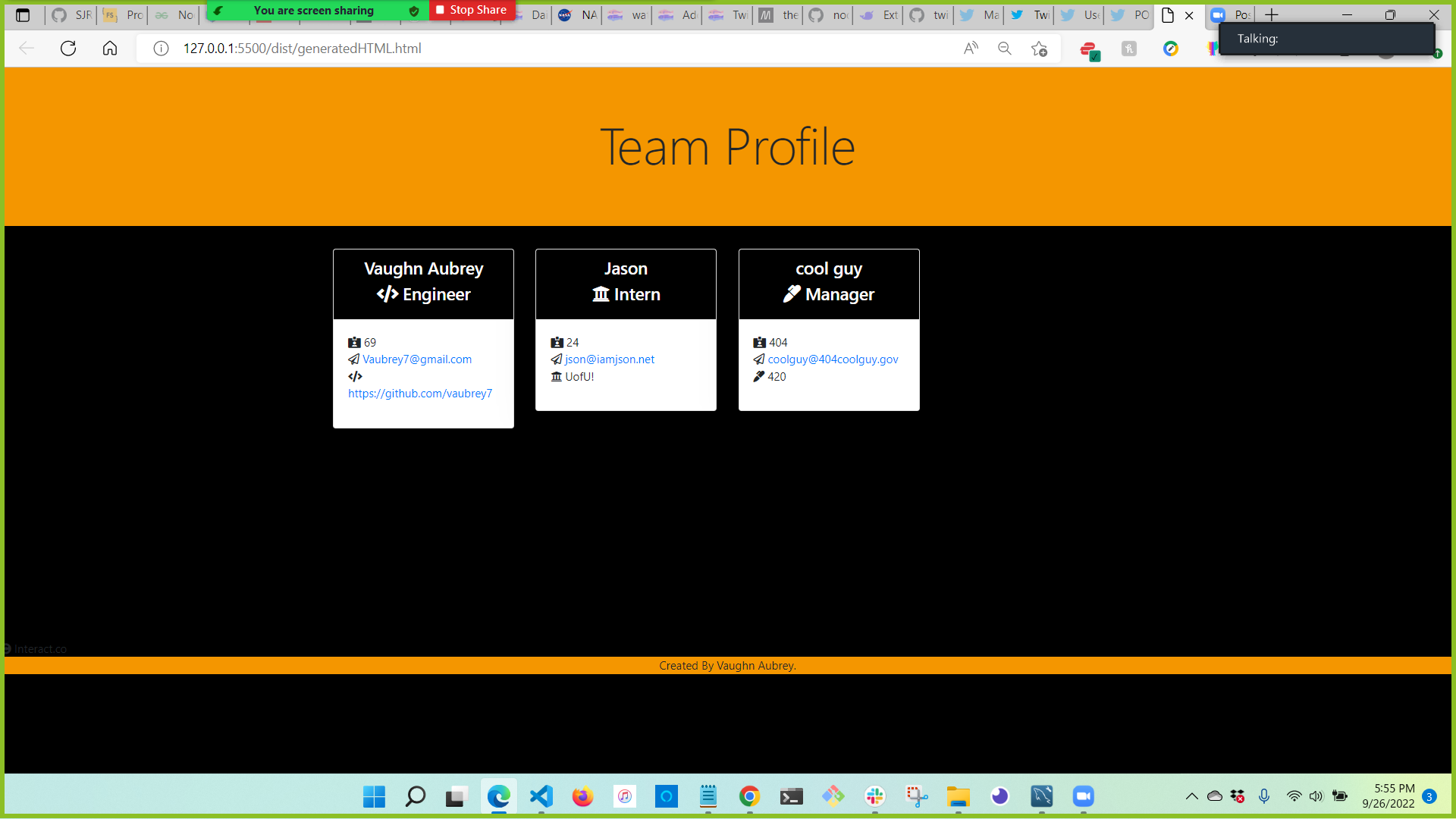Close the current generatedHTML tab
The height and width of the screenshot is (819, 1456).
pyautogui.click(x=1189, y=15)
